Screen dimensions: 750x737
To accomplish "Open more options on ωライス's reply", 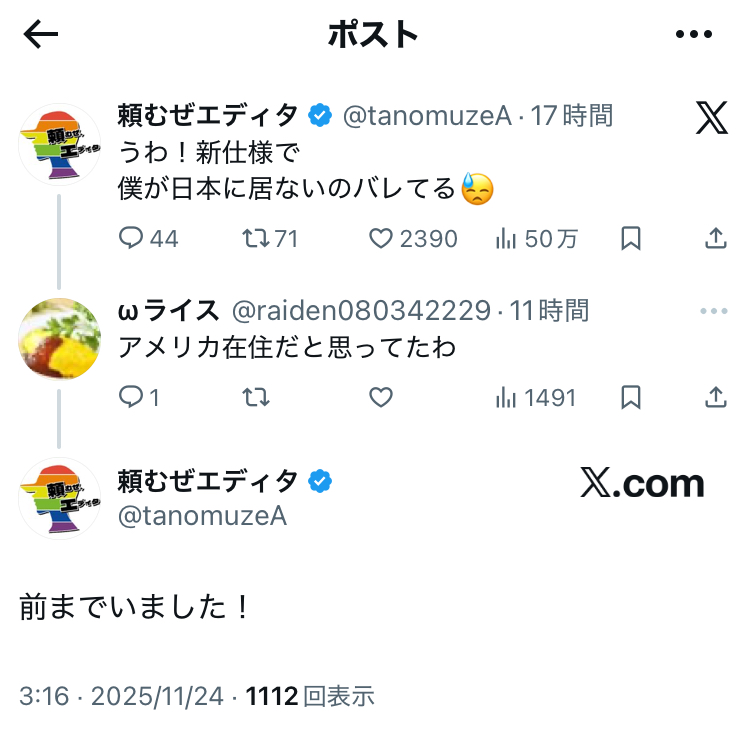I will click(x=714, y=311).
